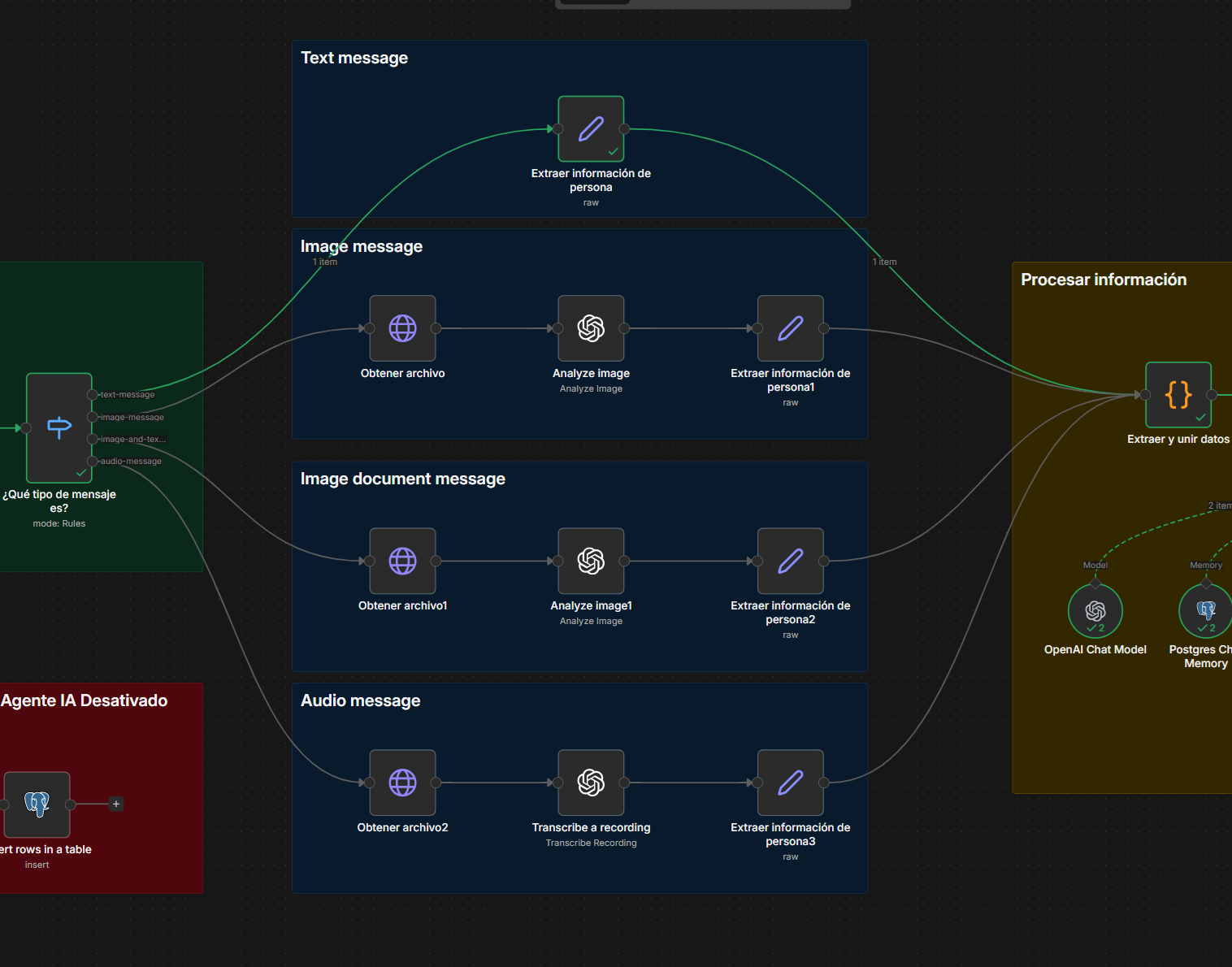Open the 'Analyze image' OpenAI node
Image resolution: width=1232 pixels, height=967 pixels.
591,328
